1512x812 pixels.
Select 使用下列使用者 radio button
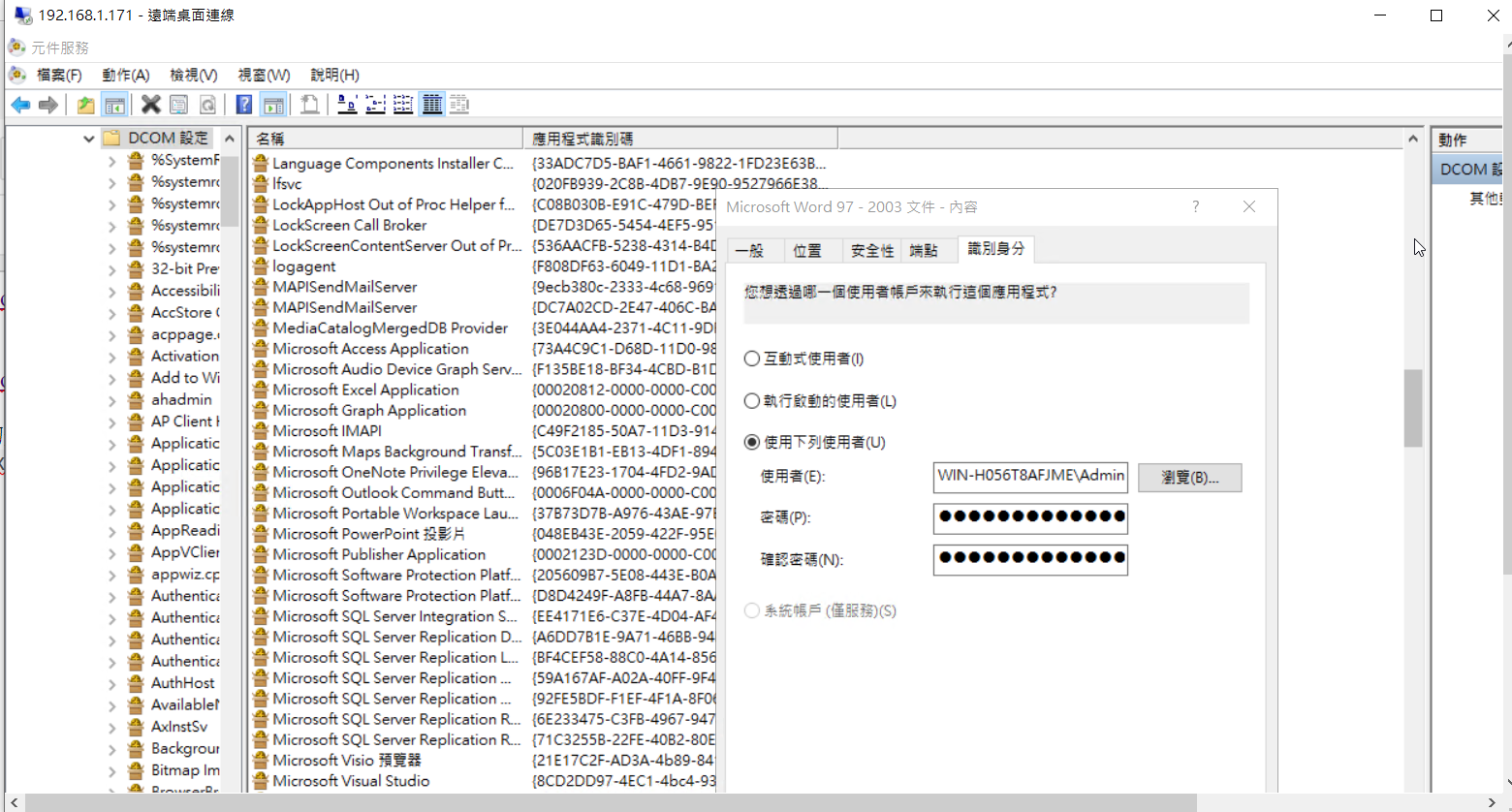751,442
